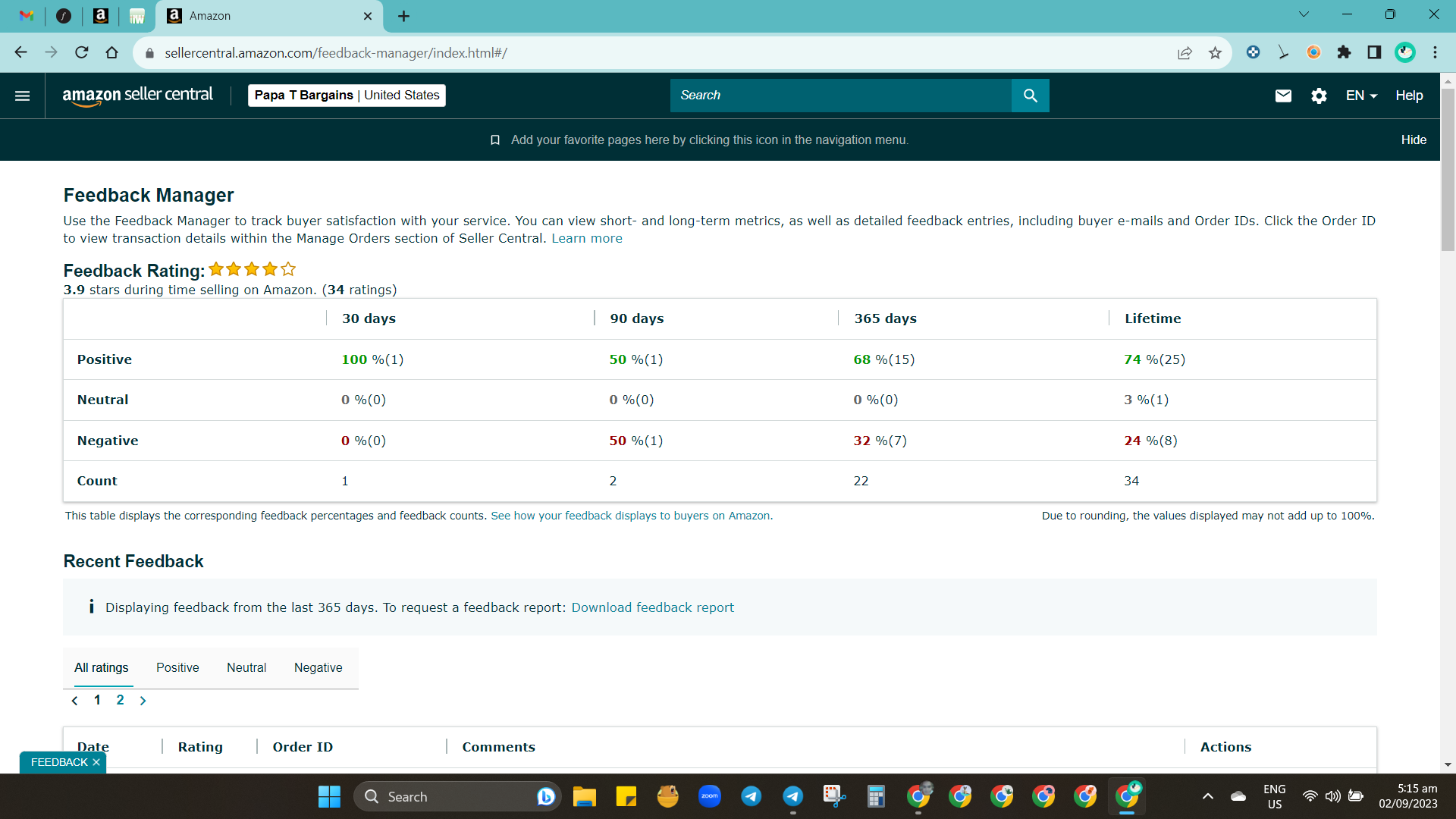Switch to the Positive tab
The height and width of the screenshot is (819, 1456).
point(177,667)
